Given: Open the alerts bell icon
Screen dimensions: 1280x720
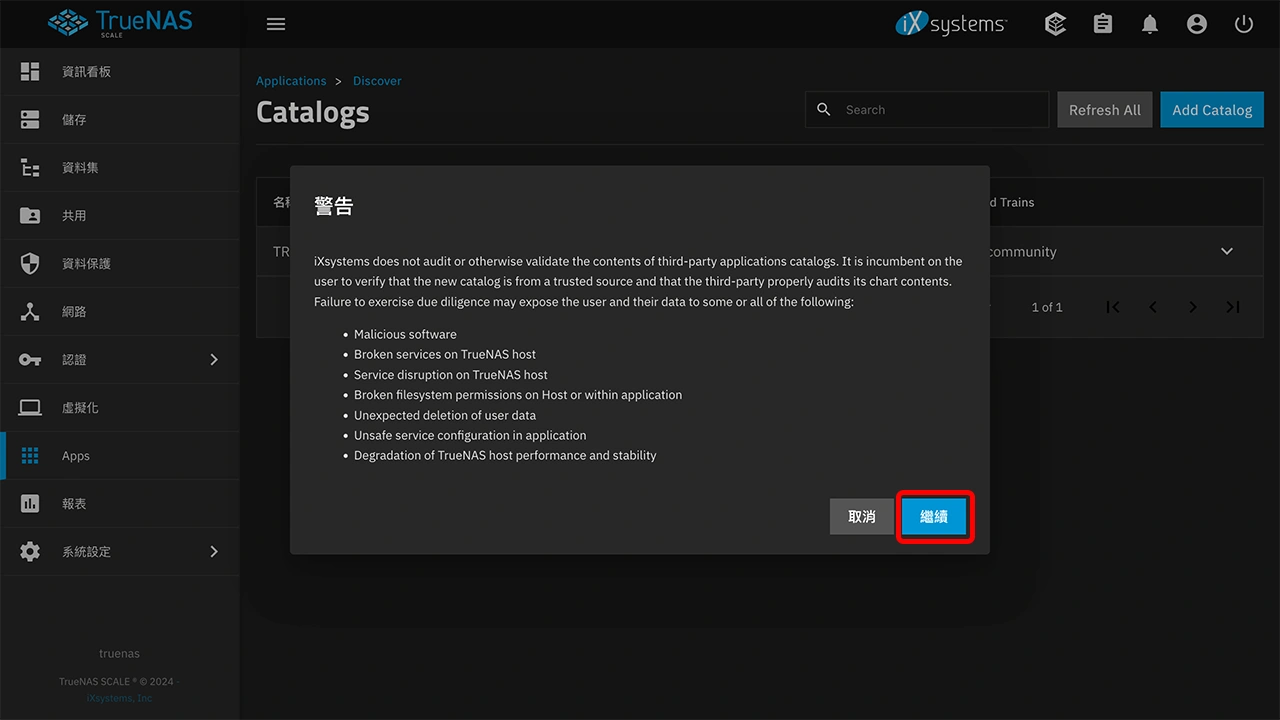Looking at the screenshot, I should tap(1150, 24).
